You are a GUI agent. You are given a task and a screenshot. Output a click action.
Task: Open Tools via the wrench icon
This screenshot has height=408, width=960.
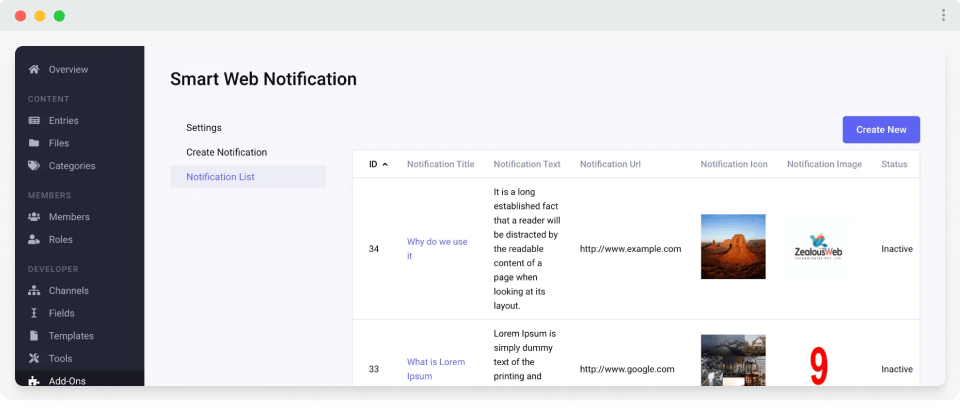point(34,359)
